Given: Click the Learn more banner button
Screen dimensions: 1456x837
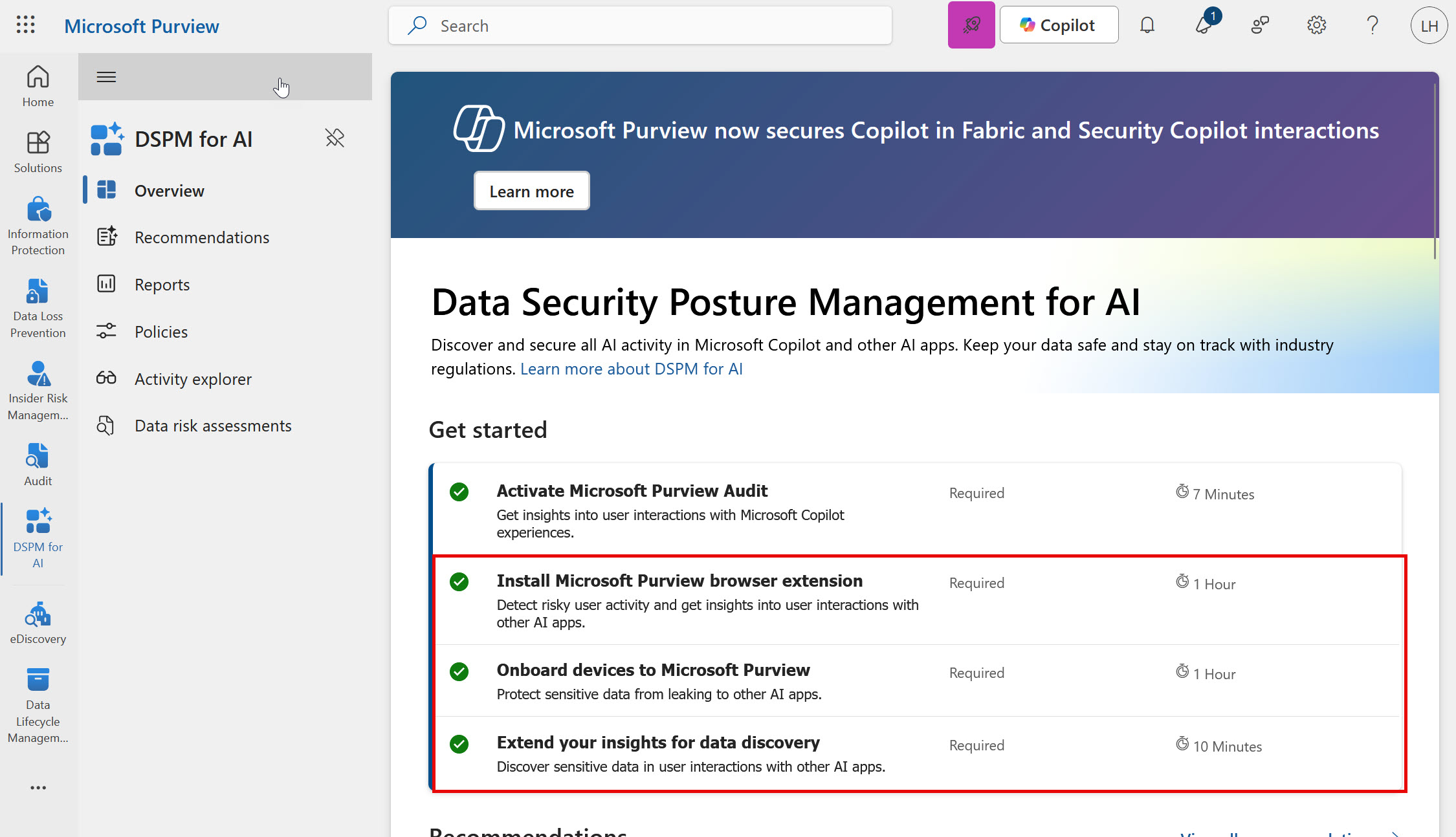Looking at the screenshot, I should (531, 191).
